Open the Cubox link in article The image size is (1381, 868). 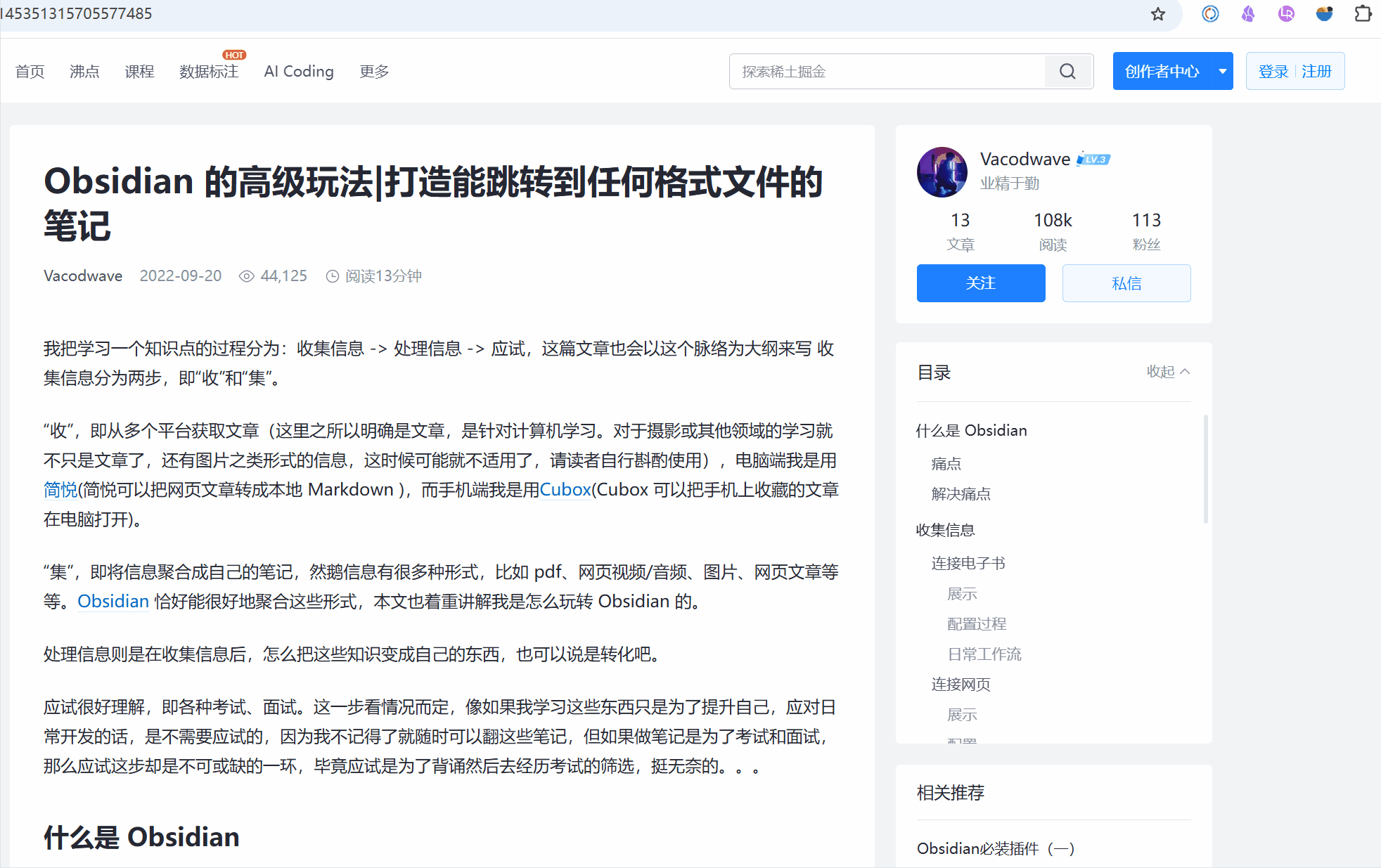565,490
